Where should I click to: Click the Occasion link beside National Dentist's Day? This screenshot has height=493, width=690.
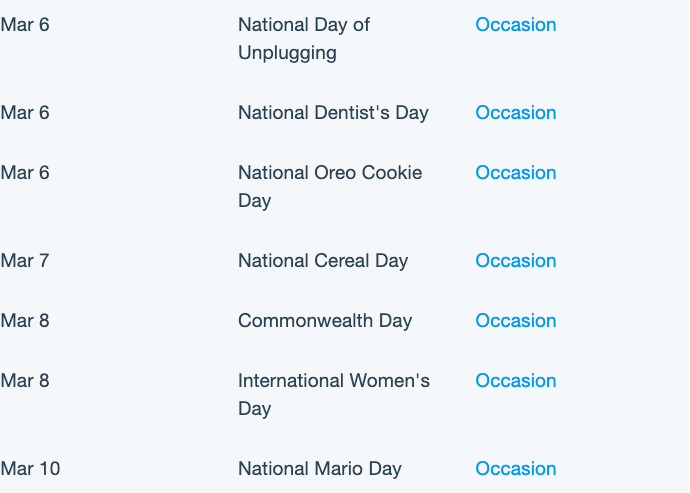(x=516, y=113)
